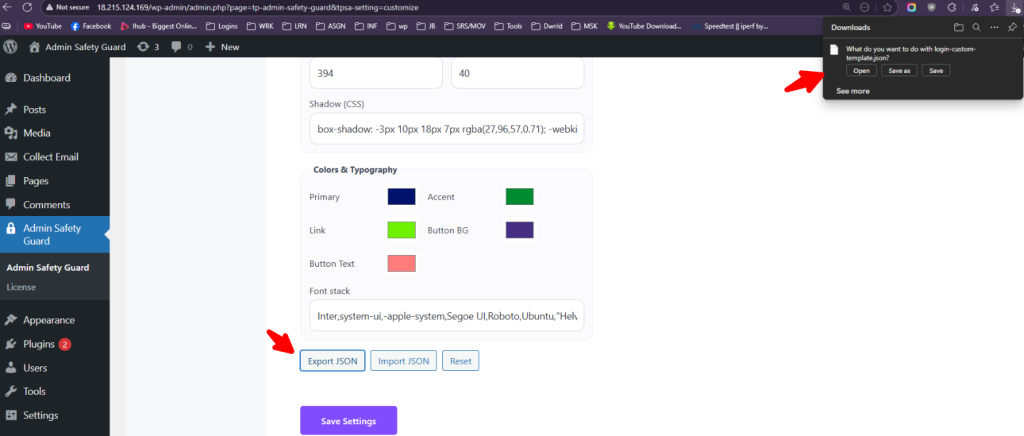Click the comments bubble in admin bar
The image size is (1024, 436).
click(181, 46)
